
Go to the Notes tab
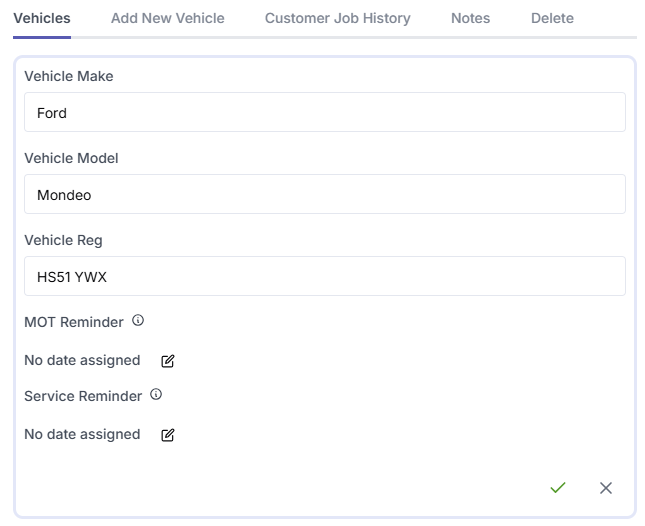[470, 18]
